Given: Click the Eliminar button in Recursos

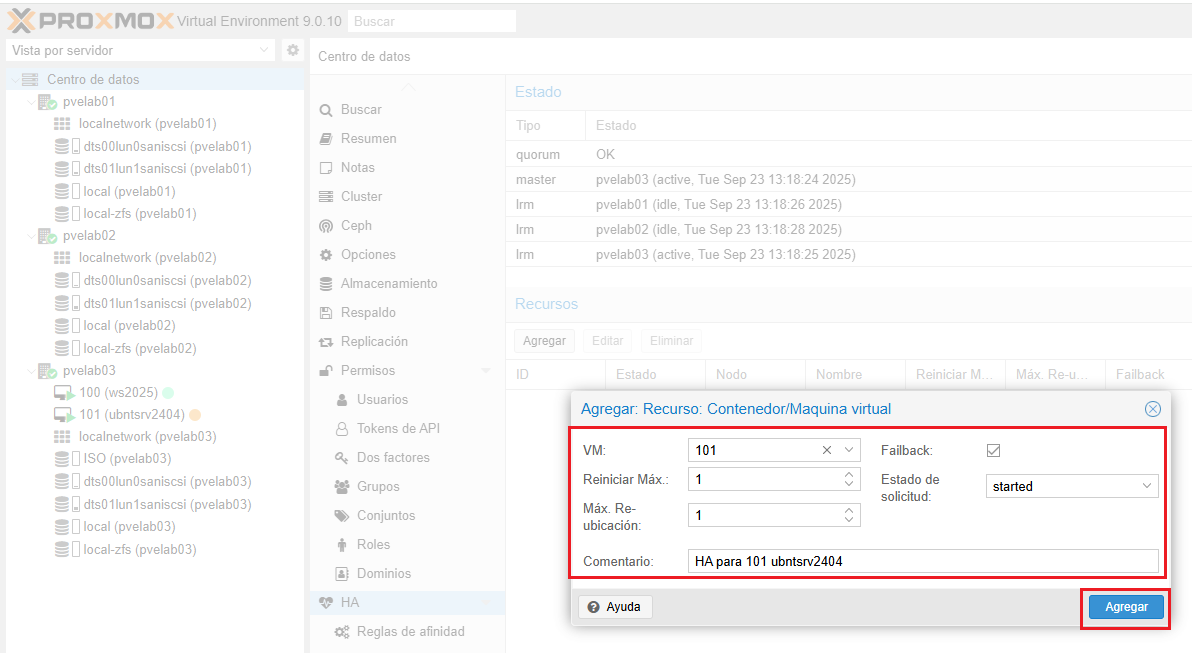Looking at the screenshot, I should (x=671, y=341).
